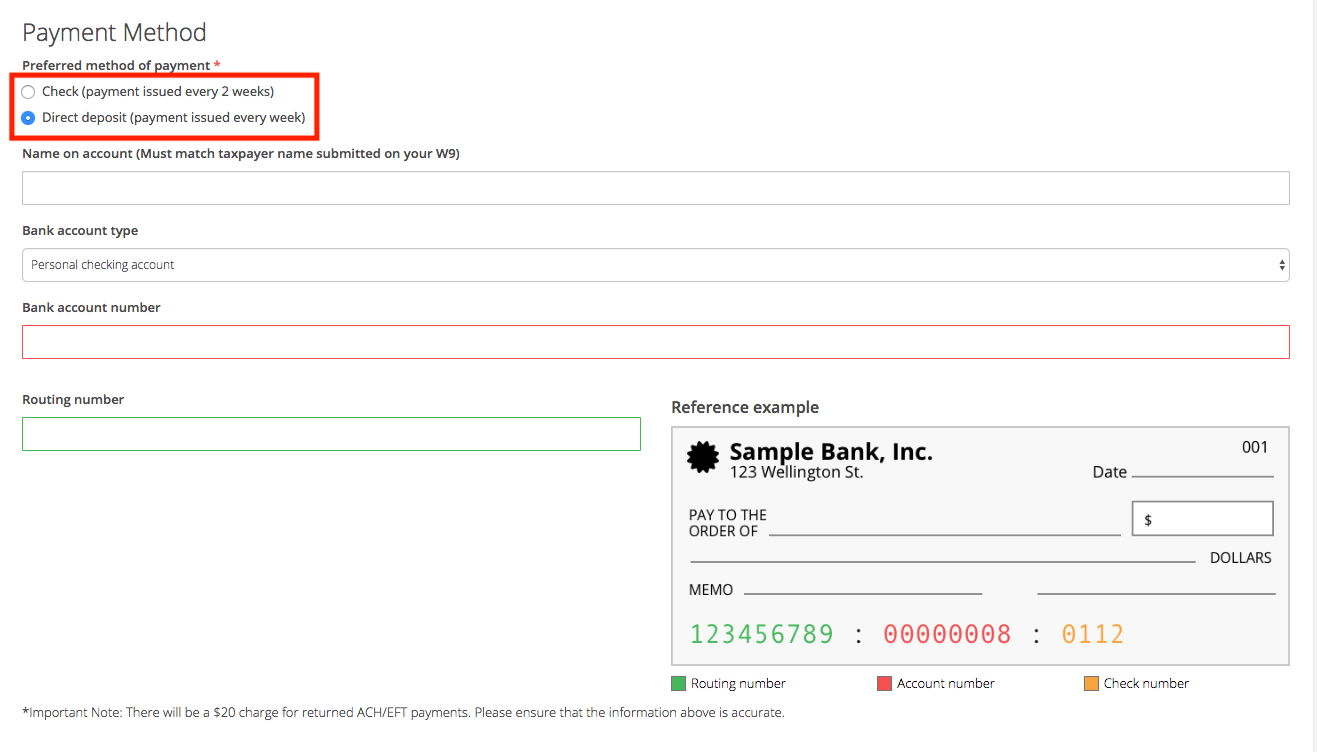Click the Name on account label
Viewport: 1317px width, 752px height.
tap(241, 153)
